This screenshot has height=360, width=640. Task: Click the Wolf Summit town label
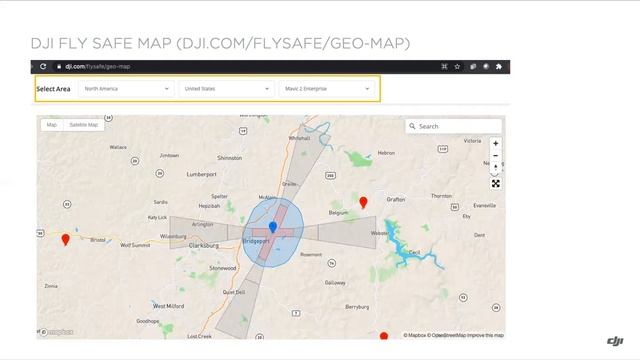click(135, 245)
